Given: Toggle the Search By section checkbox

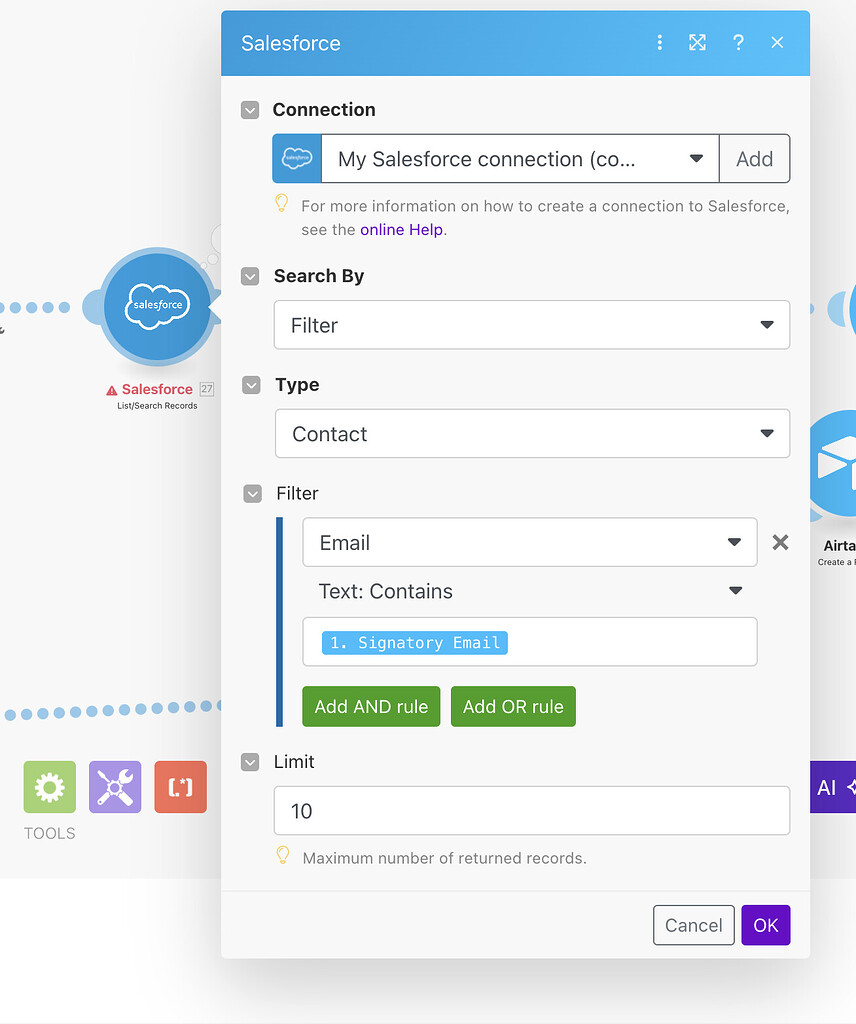Looking at the screenshot, I should 250,276.
